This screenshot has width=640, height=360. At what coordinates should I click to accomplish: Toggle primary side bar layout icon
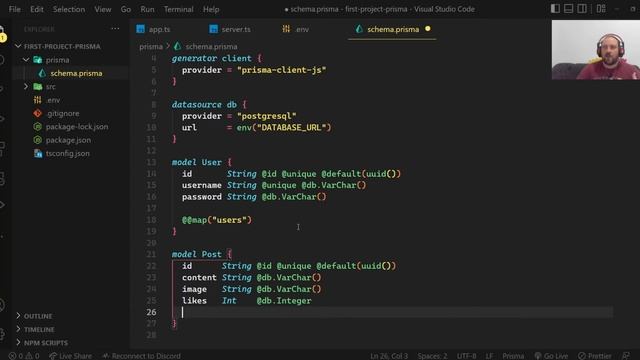click(x=555, y=9)
